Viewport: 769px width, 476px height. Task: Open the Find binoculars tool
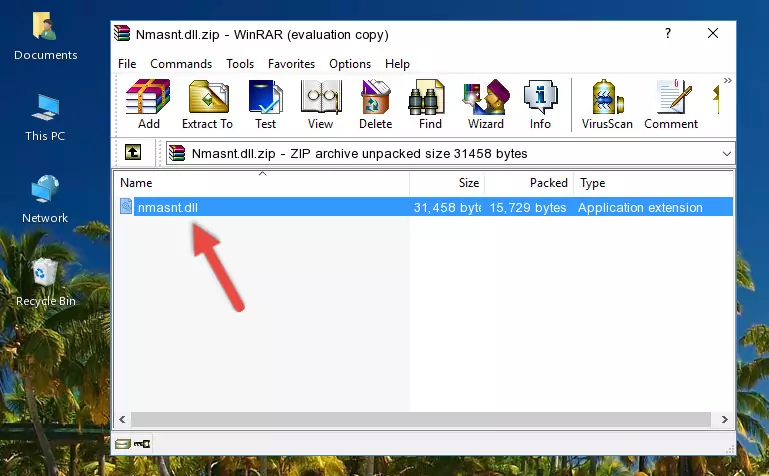coord(430,104)
